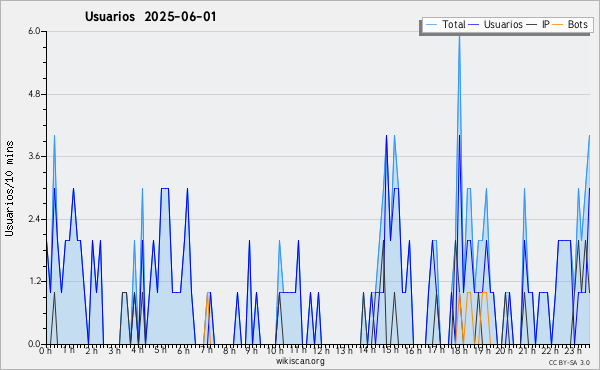Click the '19 h' x-axis label

tap(482, 351)
